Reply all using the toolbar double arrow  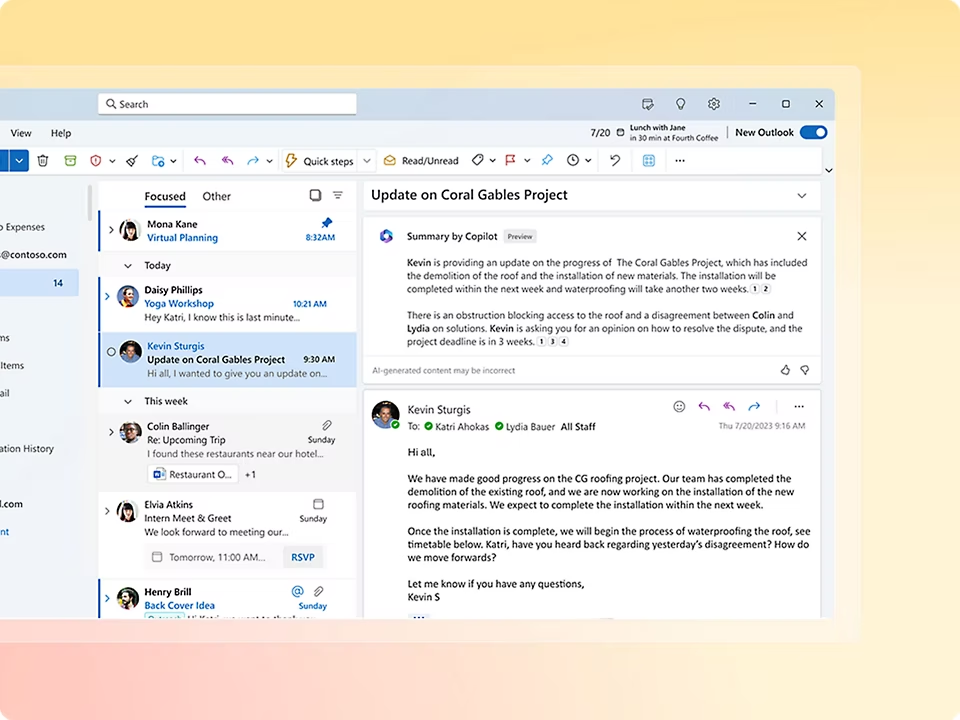[227, 161]
